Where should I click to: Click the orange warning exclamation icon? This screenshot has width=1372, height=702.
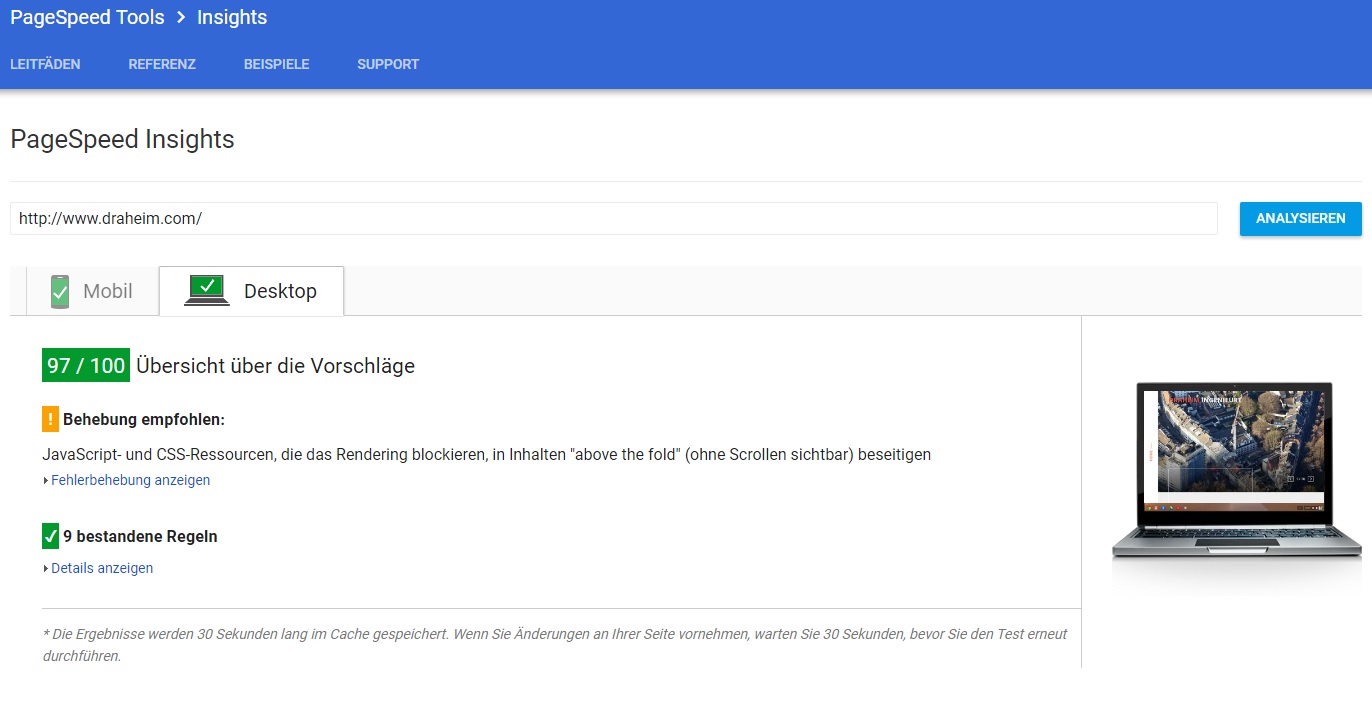click(x=51, y=419)
